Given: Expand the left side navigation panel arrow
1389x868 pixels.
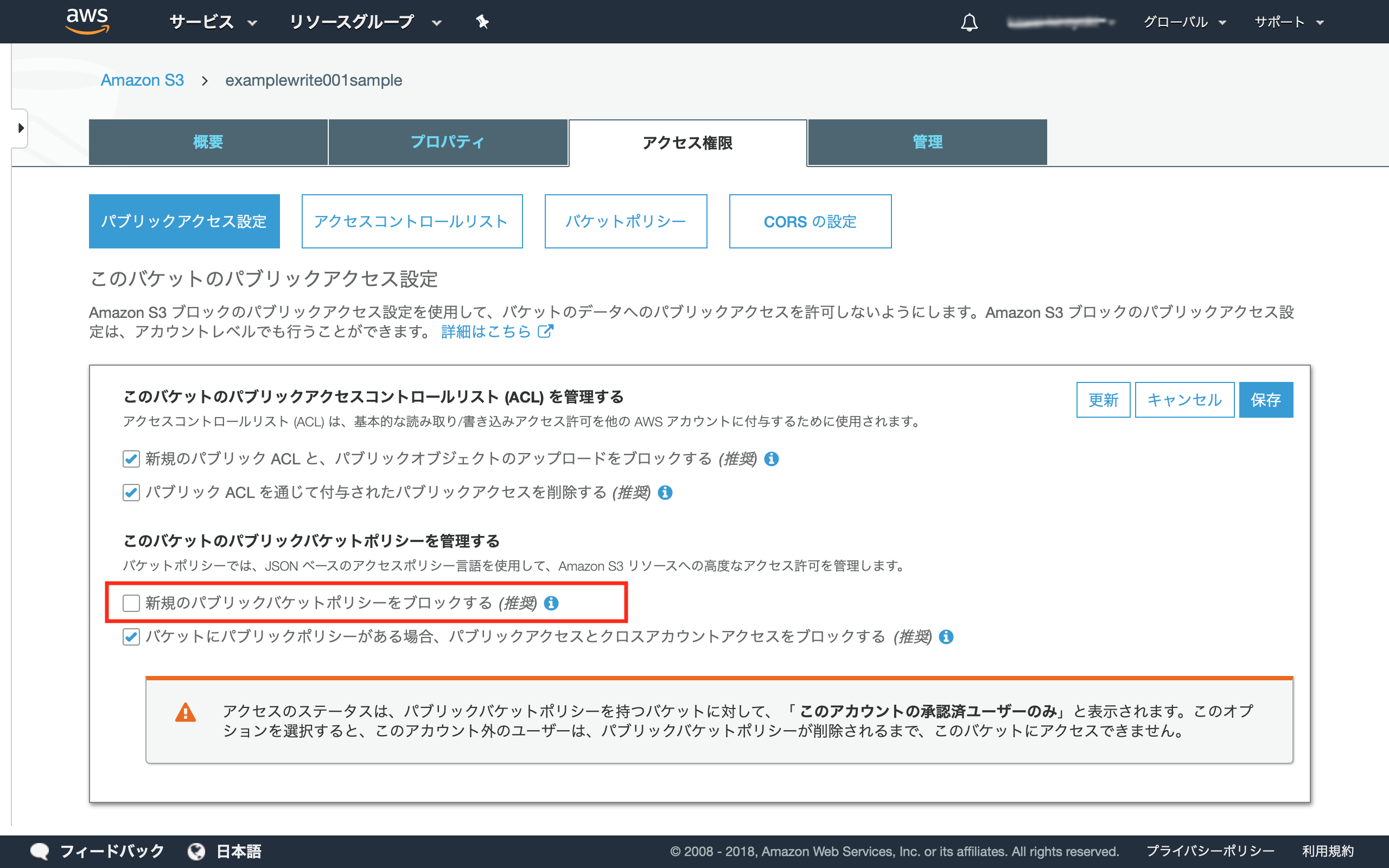Looking at the screenshot, I should pyautogui.click(x=20, y=128).
